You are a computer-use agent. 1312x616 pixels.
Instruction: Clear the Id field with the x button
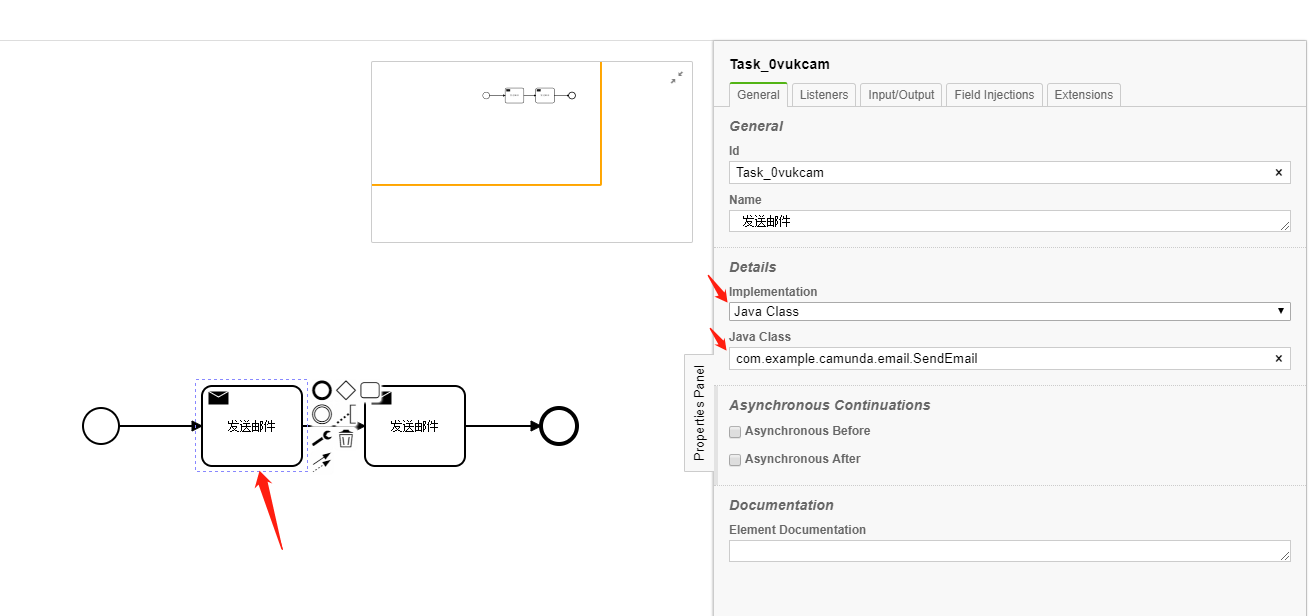pos(1278,172)
